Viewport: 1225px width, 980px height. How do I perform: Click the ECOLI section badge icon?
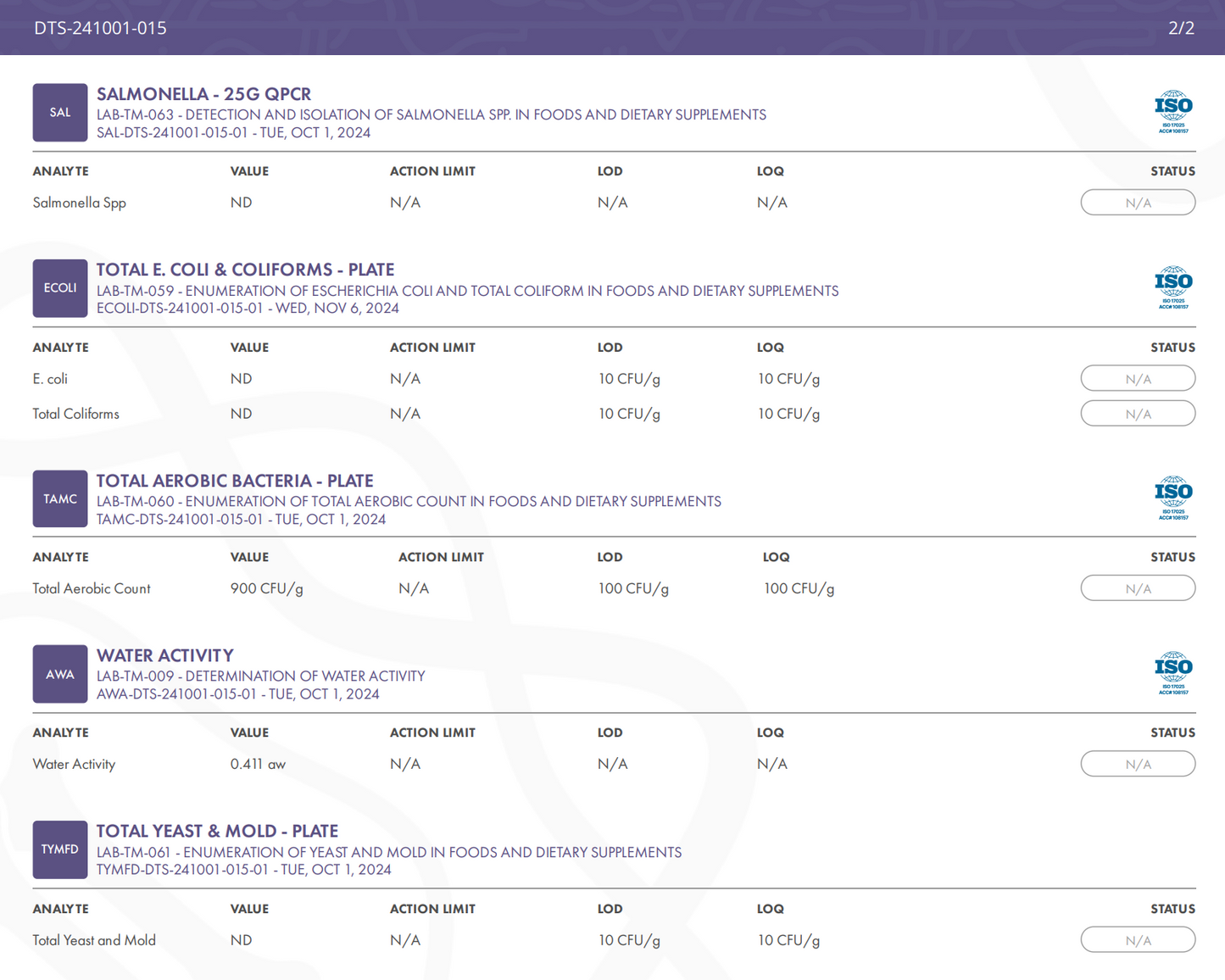(x=59, y=288)
